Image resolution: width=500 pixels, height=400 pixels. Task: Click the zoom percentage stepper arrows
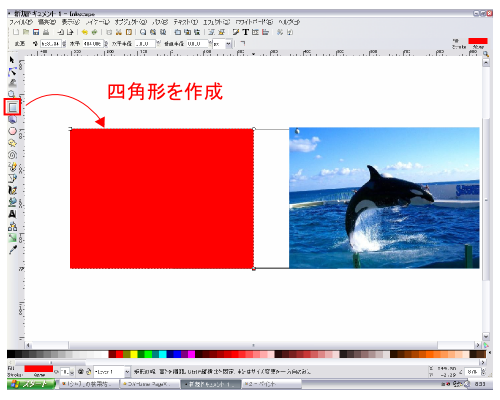tap(483, 372)
